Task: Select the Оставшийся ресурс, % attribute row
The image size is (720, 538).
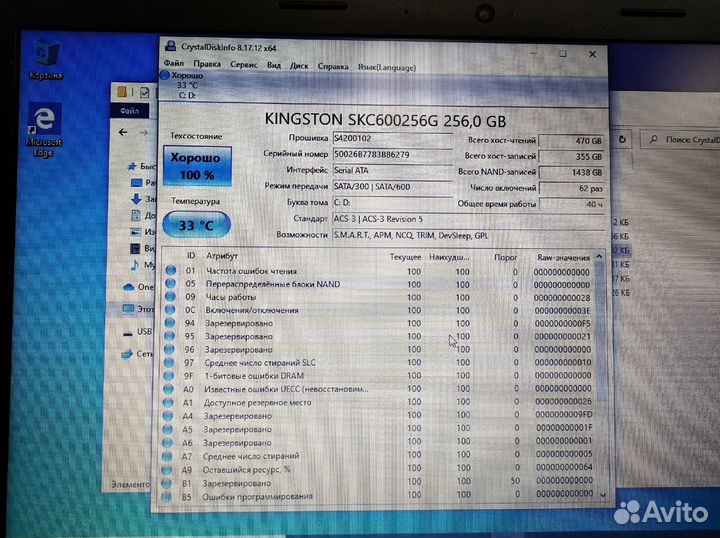Action: [x=247, y=469]
